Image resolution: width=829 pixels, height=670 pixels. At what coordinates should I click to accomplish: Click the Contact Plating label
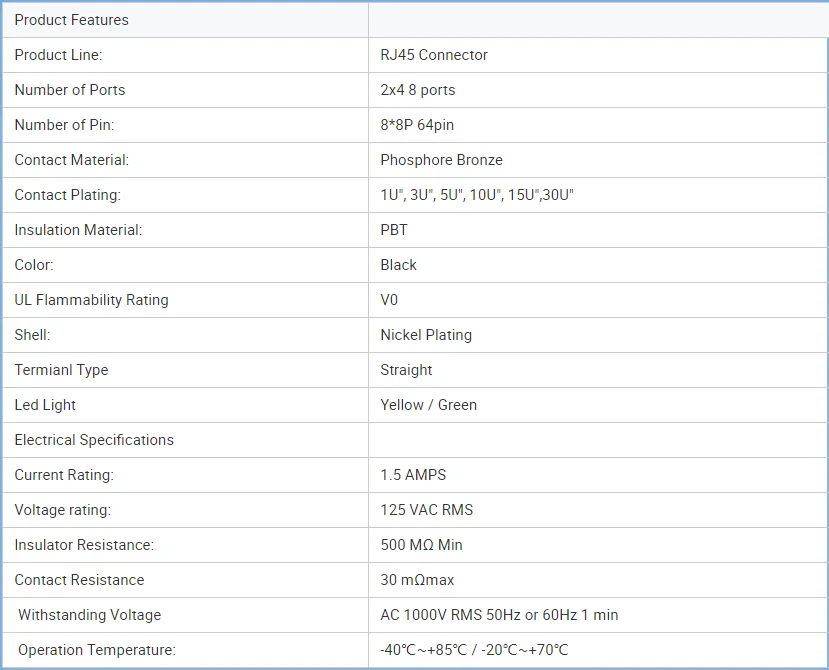(x=67, y=195)
